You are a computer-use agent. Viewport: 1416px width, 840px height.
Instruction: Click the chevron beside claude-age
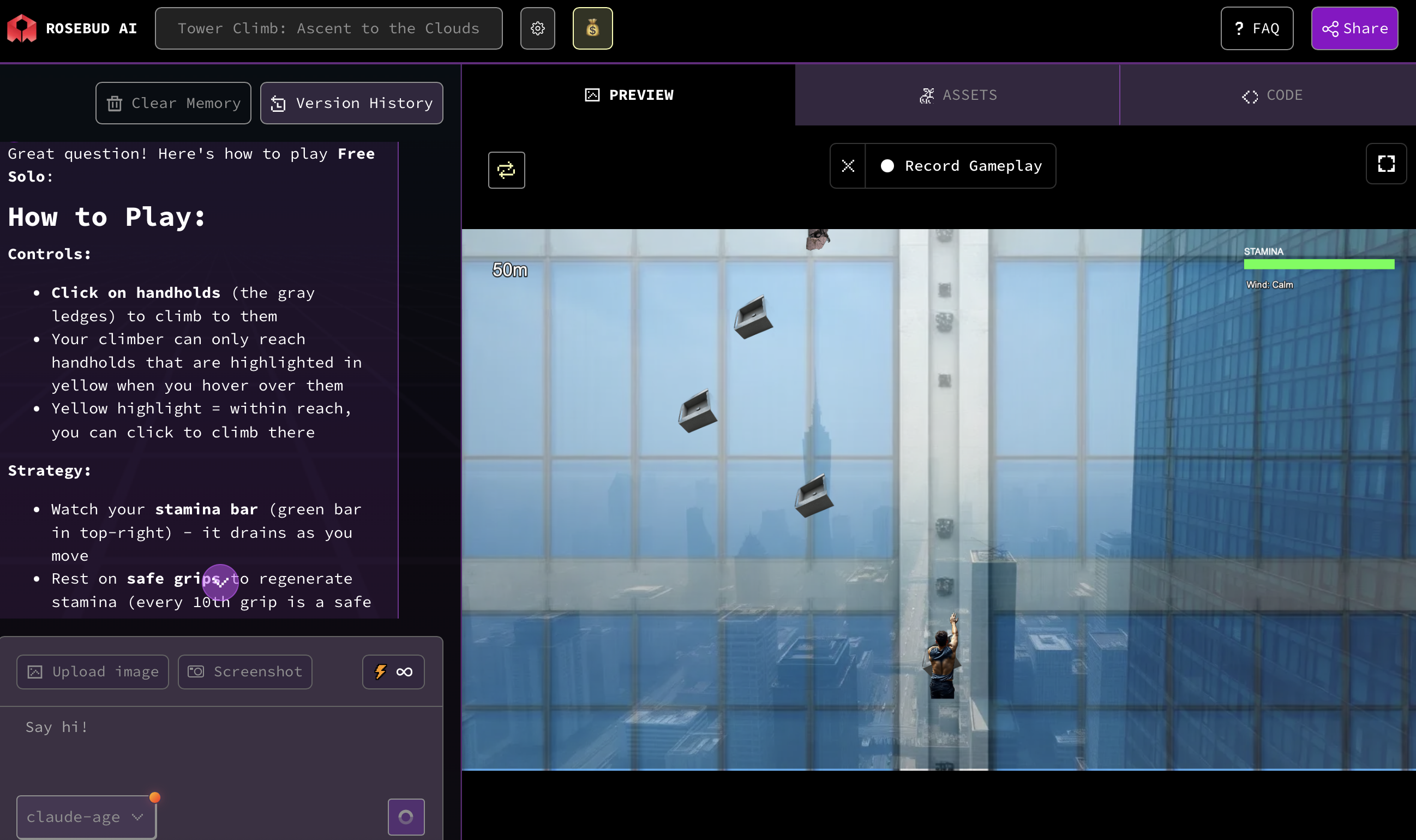(x=137, y=816)
